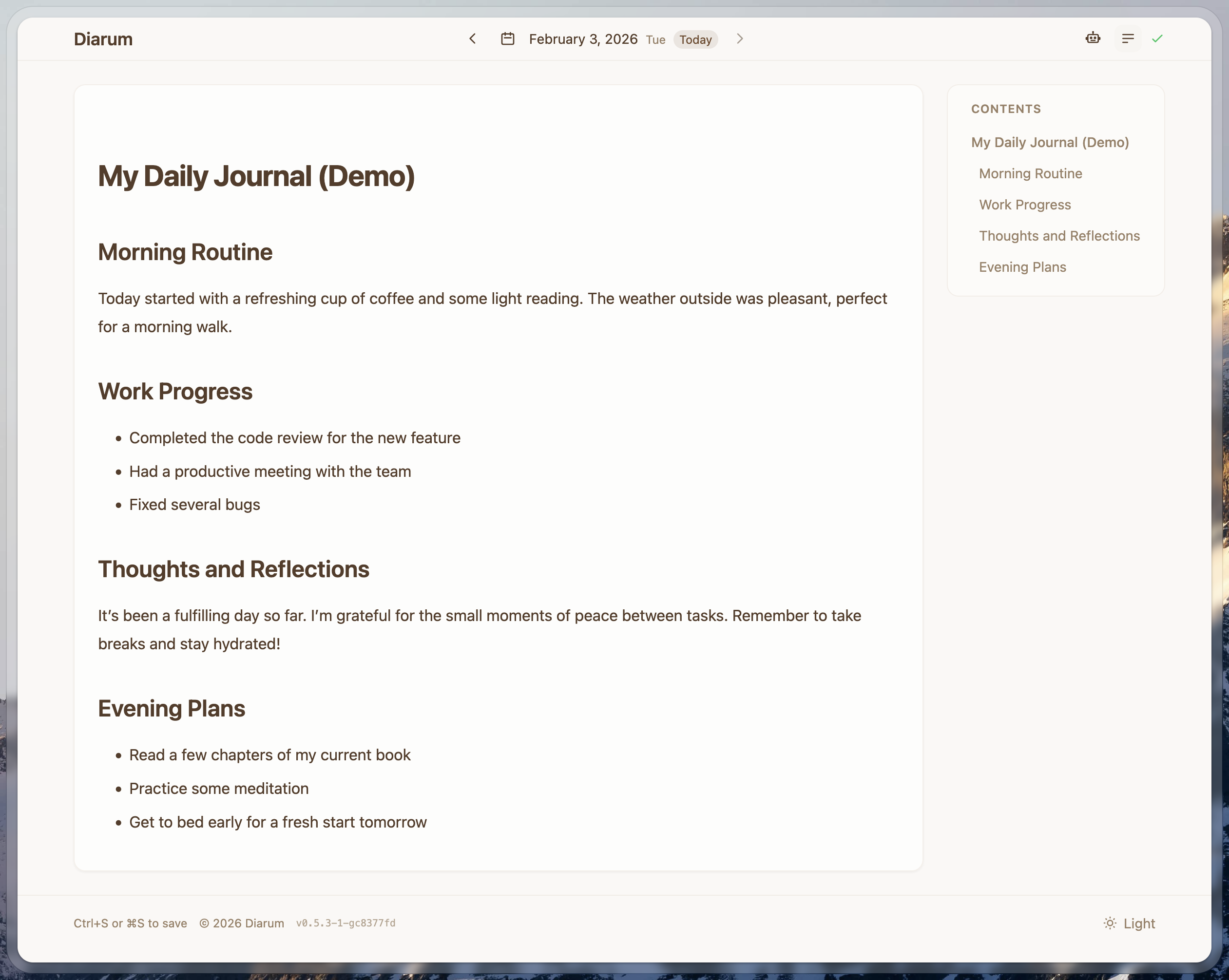The image size is (1229, 980).
Task: Navigate to previous day with left chevron
Action: [x=473, y=39]
